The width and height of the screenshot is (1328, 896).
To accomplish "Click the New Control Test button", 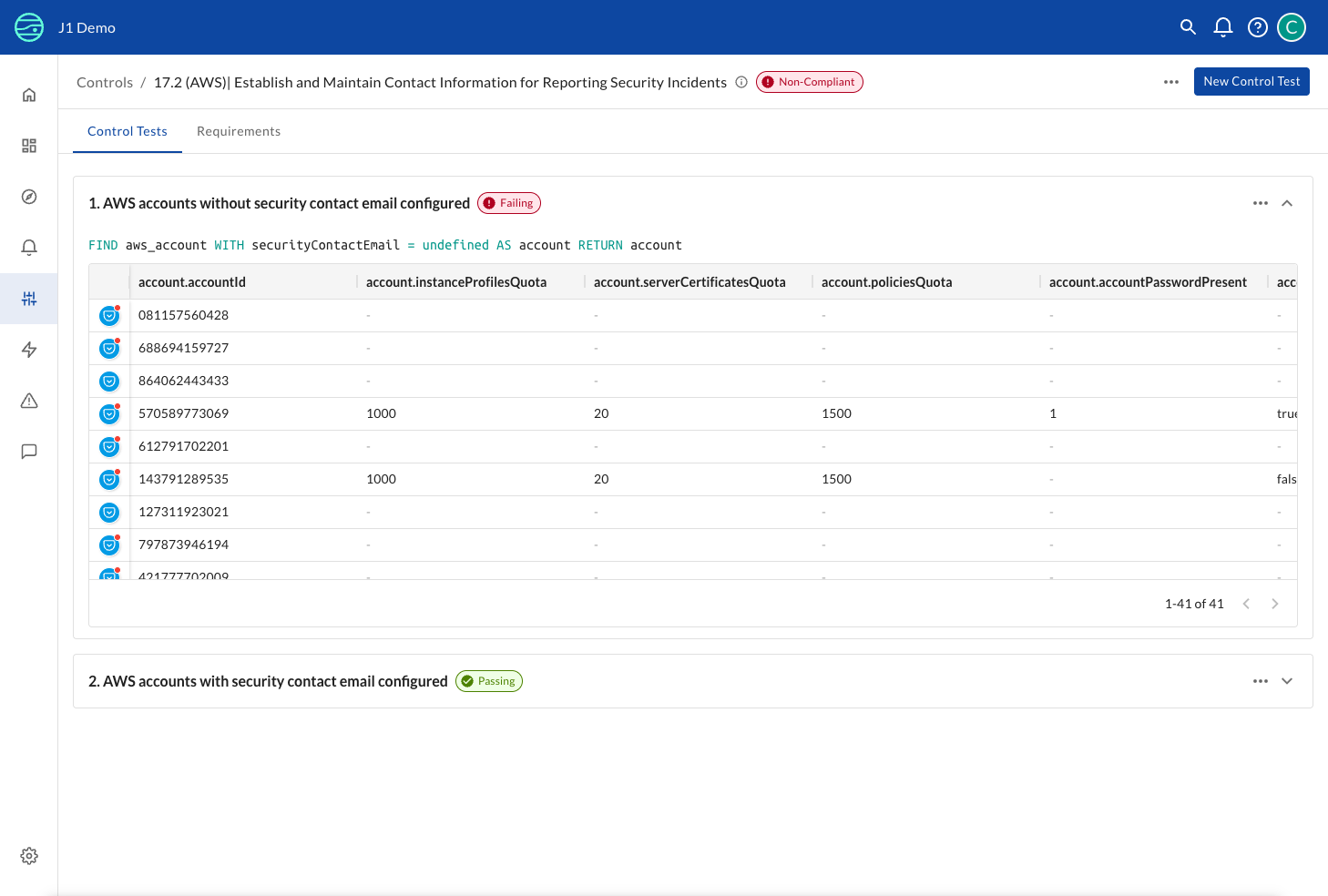I will [x=1251, y=81].
